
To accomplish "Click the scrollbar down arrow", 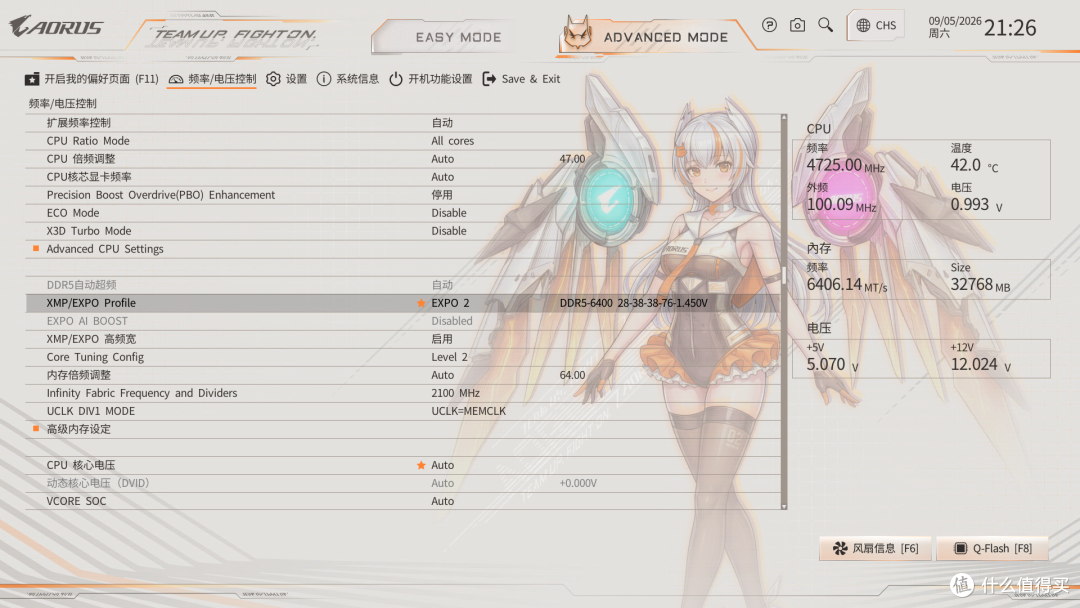I will pos(784,506).
